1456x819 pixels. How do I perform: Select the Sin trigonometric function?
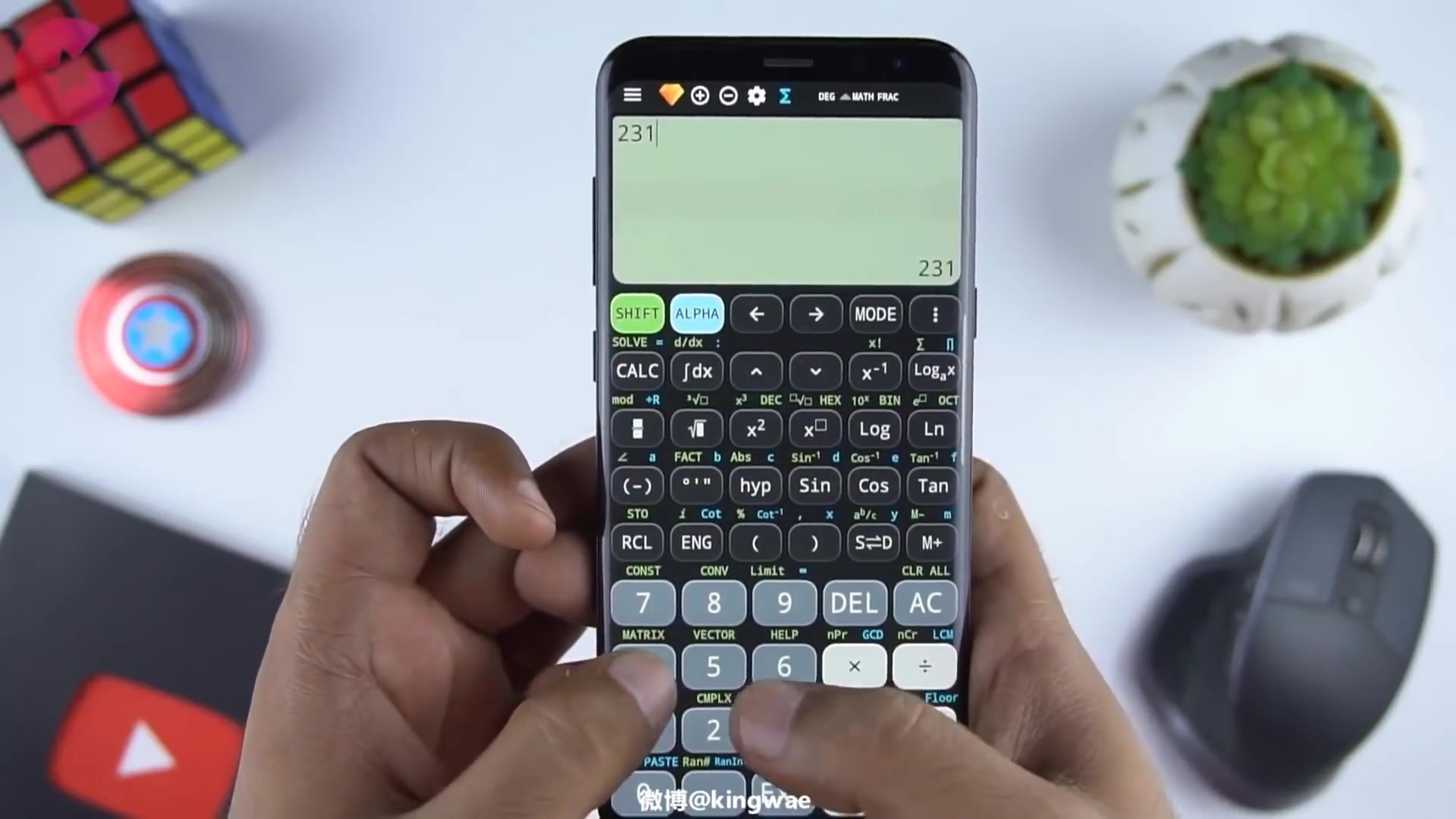(813, 485)
